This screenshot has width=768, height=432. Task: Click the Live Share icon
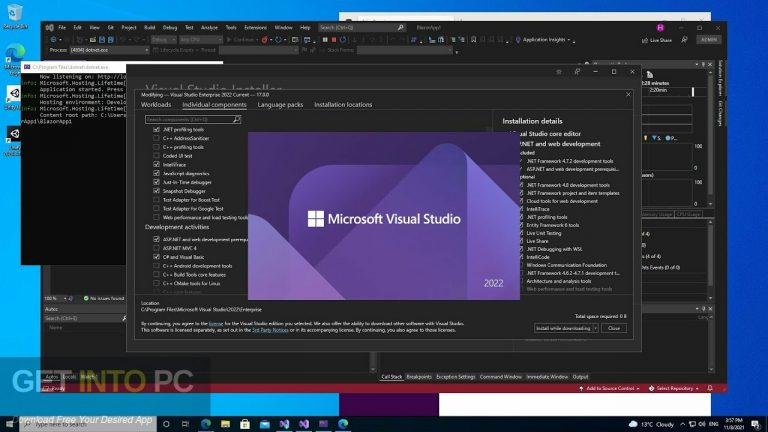point(645,40)
